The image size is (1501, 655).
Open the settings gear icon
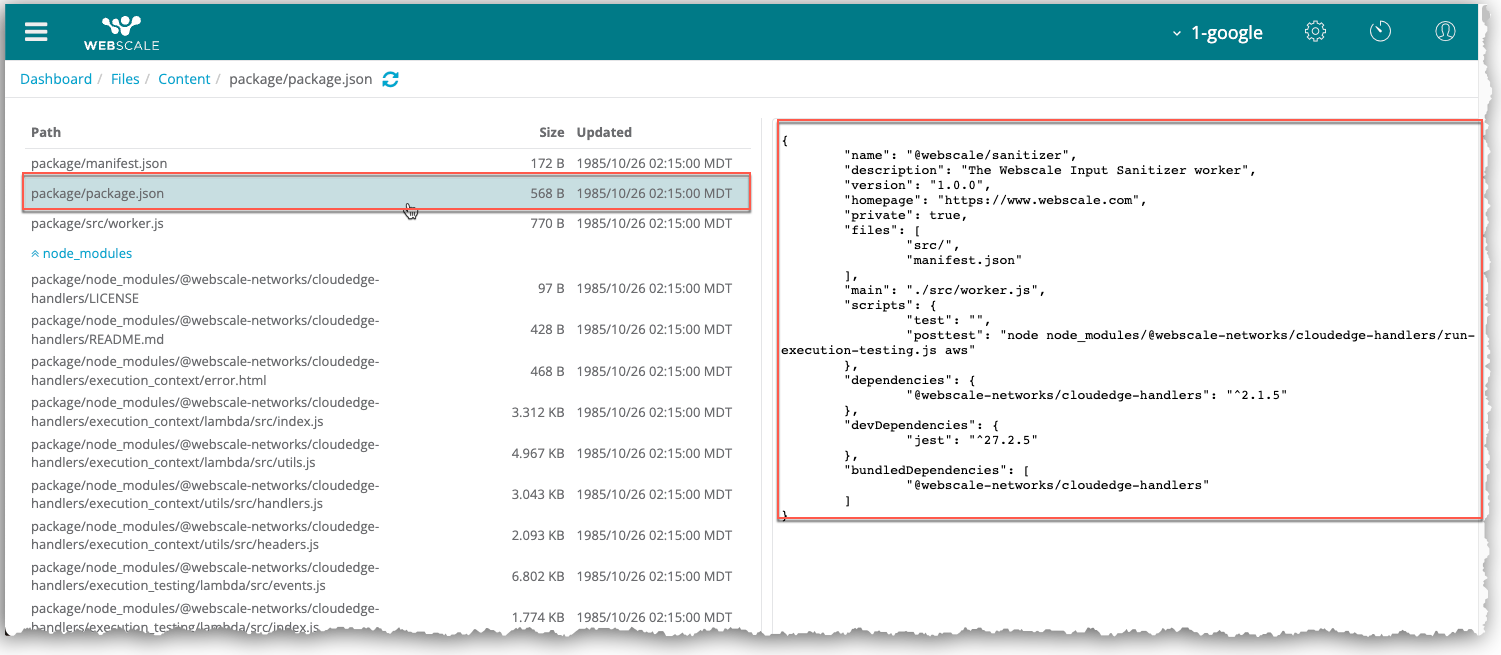(1315, 32)
